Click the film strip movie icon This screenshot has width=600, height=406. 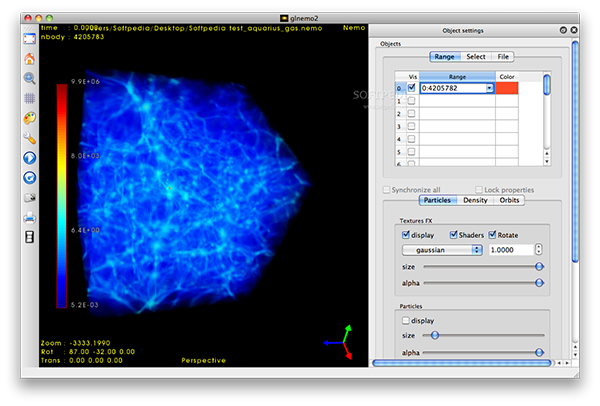[29, 236]
